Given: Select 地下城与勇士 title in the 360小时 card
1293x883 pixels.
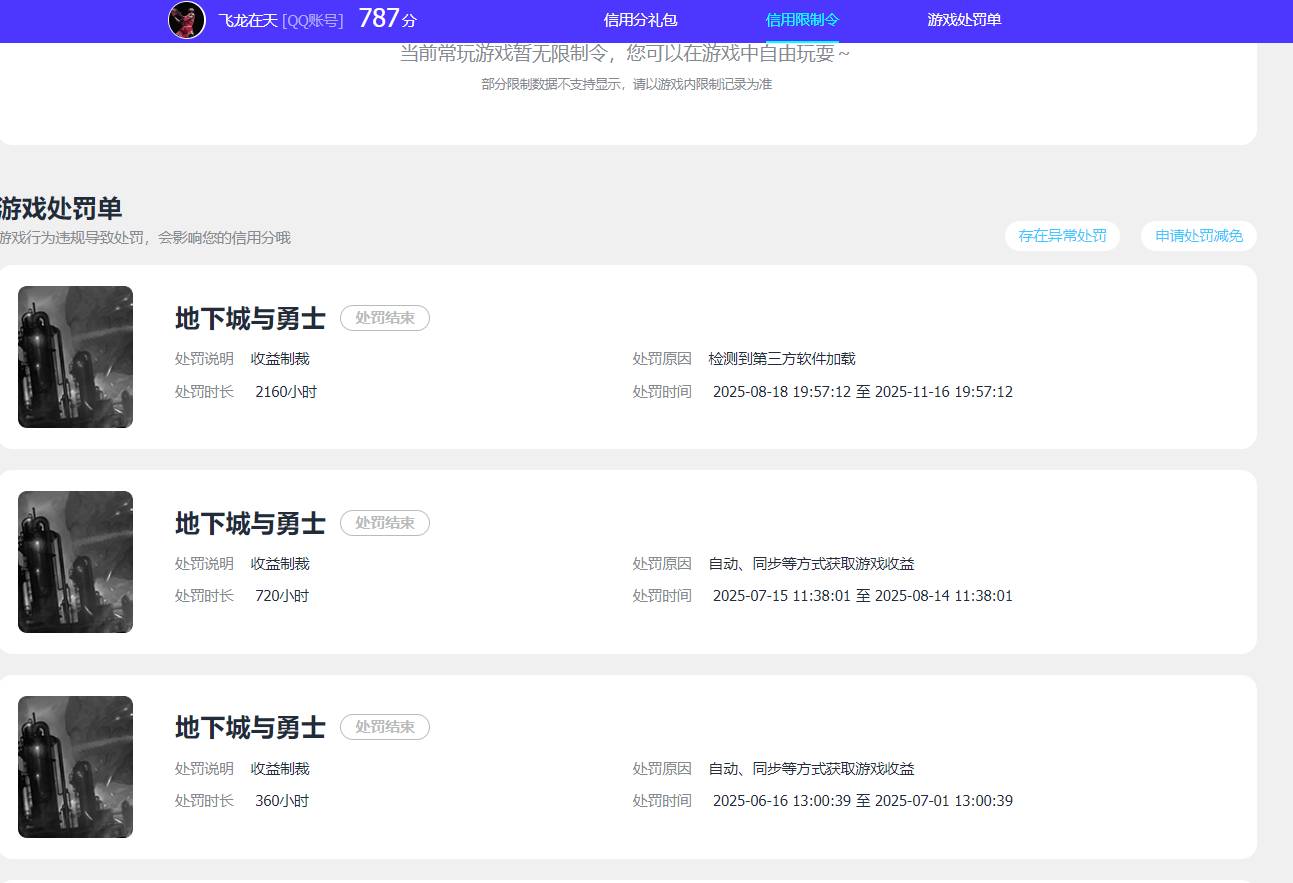Looking at the screenshot, I should (250, 728).
